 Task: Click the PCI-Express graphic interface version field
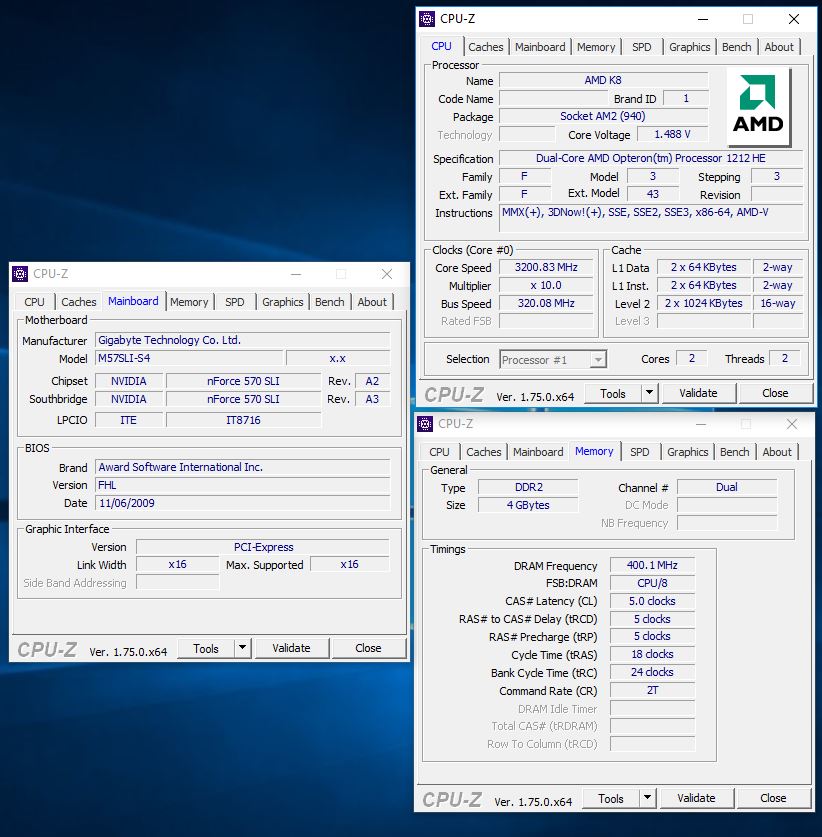click(263, 547)
